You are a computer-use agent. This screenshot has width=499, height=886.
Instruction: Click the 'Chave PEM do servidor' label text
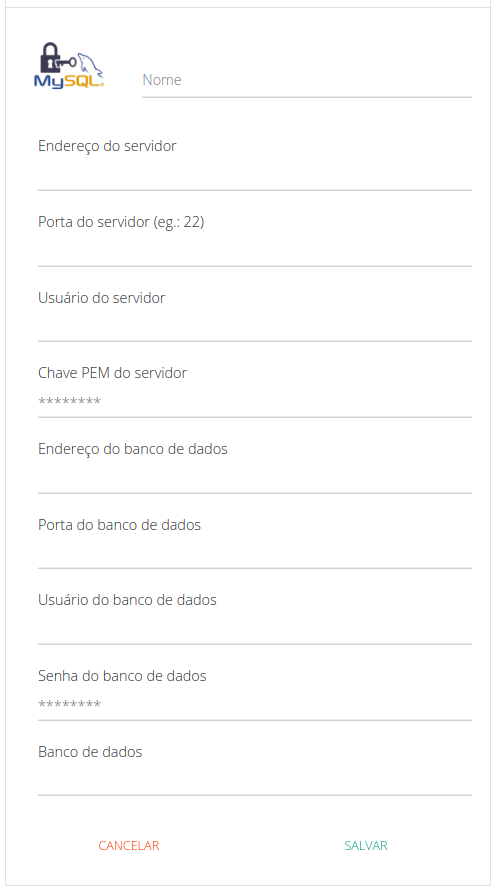click(x=112, y=373)
